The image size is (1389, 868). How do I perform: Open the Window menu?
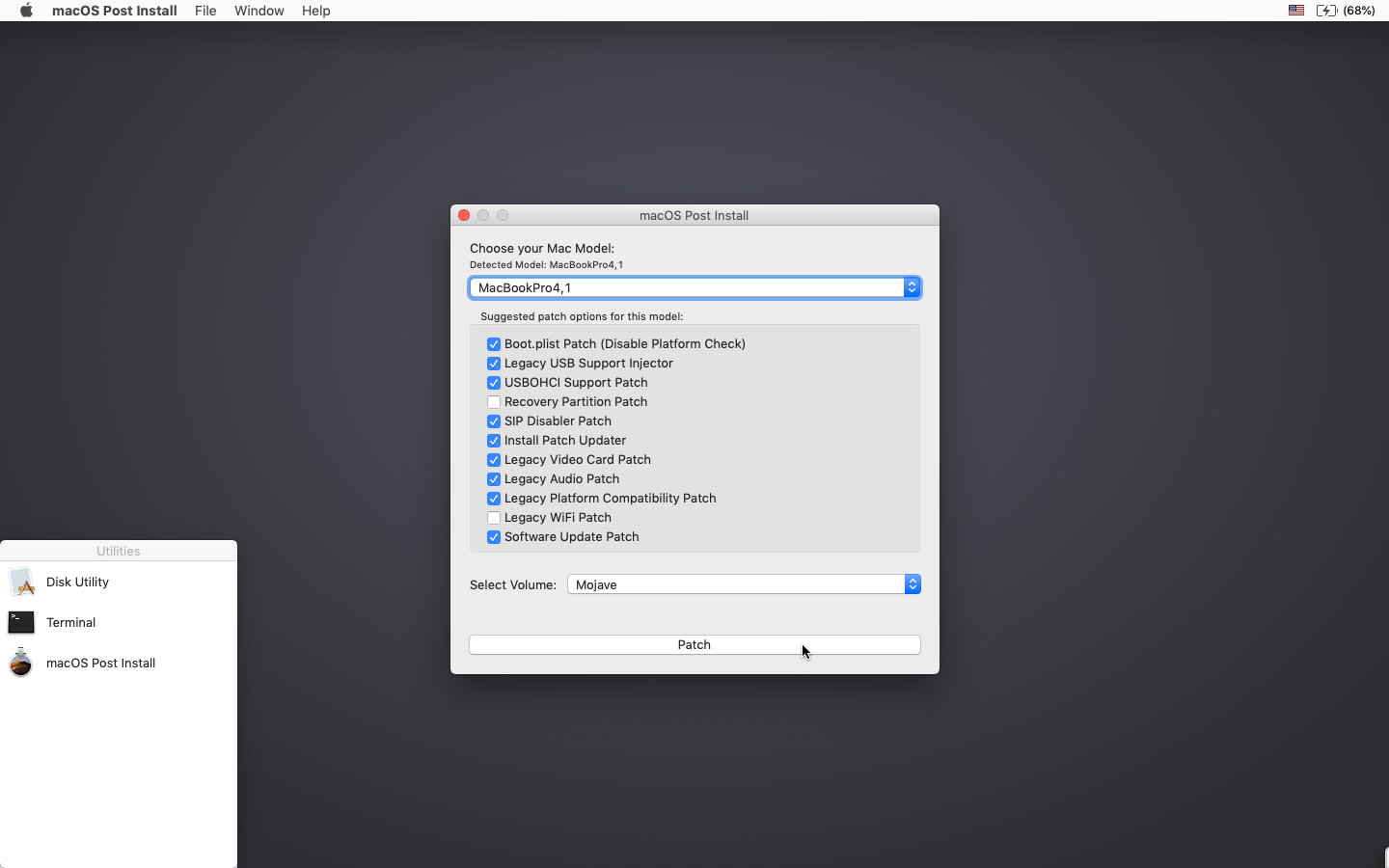[259, 11]
